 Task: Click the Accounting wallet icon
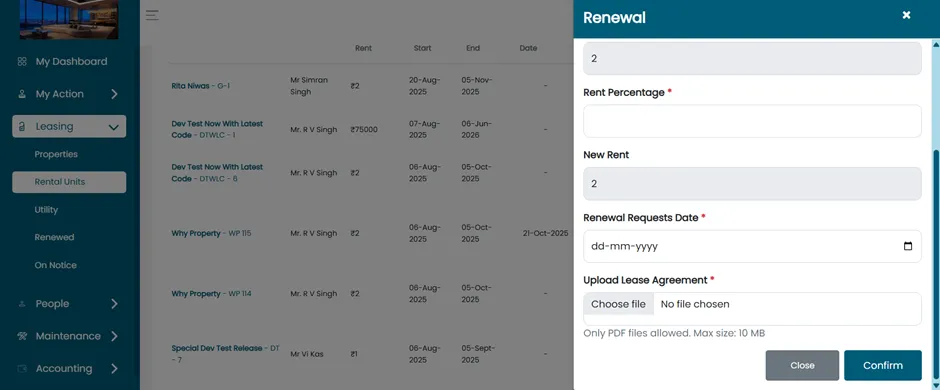pyautogui.click(x=22, y=368)
